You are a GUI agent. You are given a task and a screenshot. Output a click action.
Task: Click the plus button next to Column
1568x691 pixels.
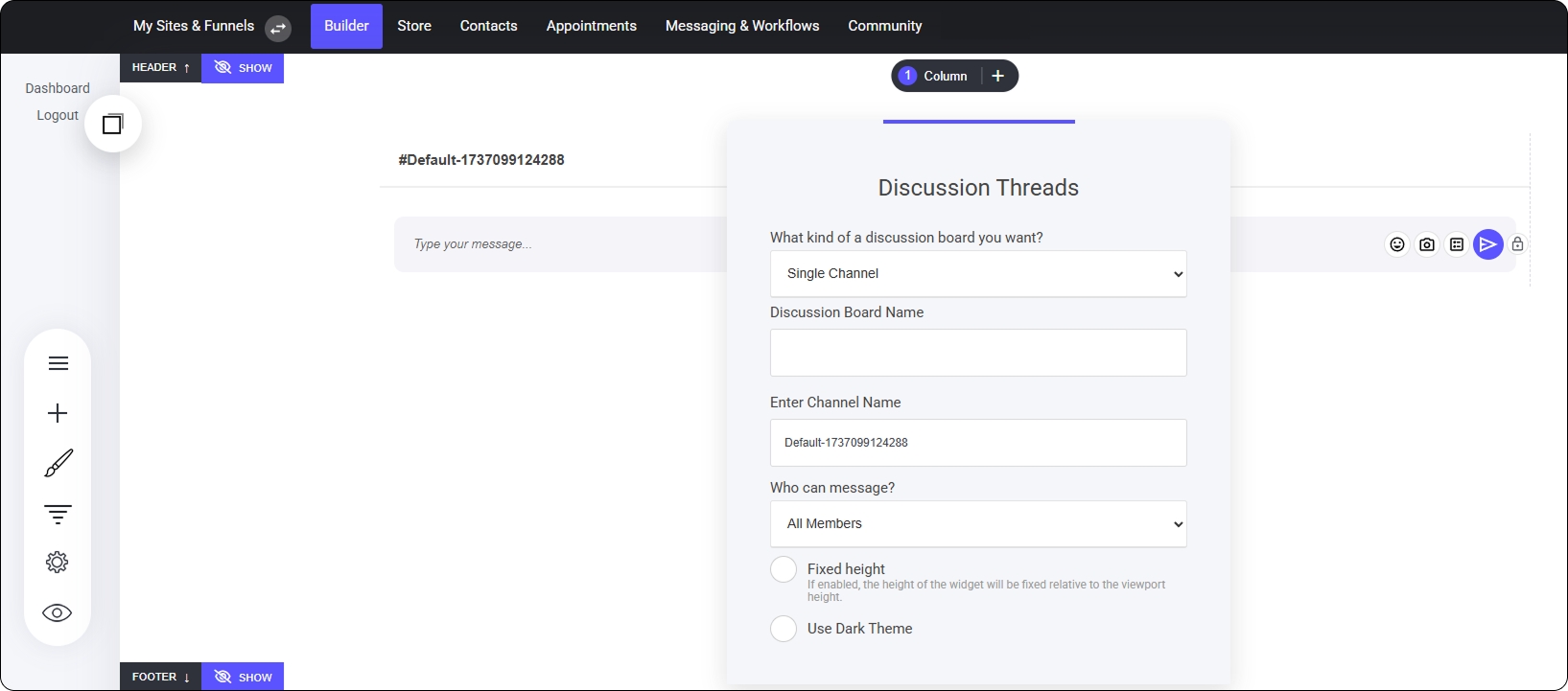click(x=997, y=76)
